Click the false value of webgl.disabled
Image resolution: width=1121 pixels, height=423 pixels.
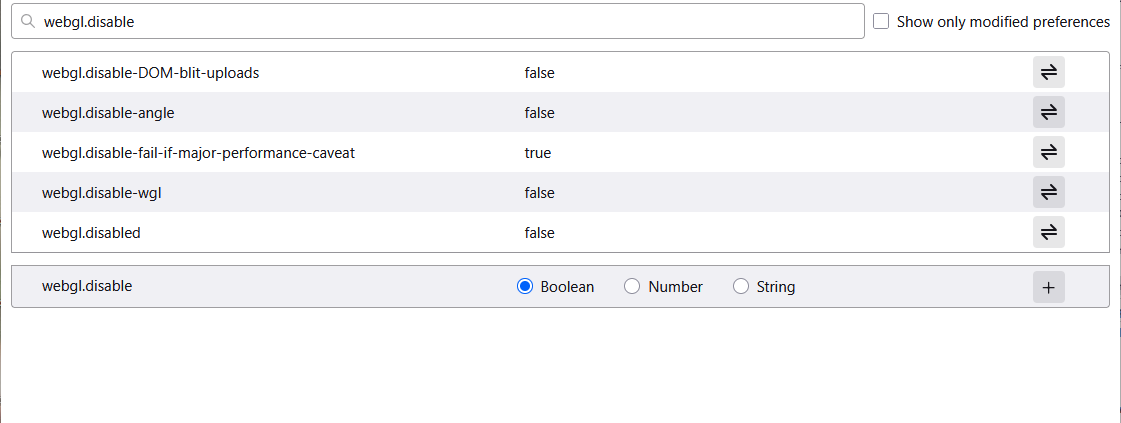pos(539,233)
